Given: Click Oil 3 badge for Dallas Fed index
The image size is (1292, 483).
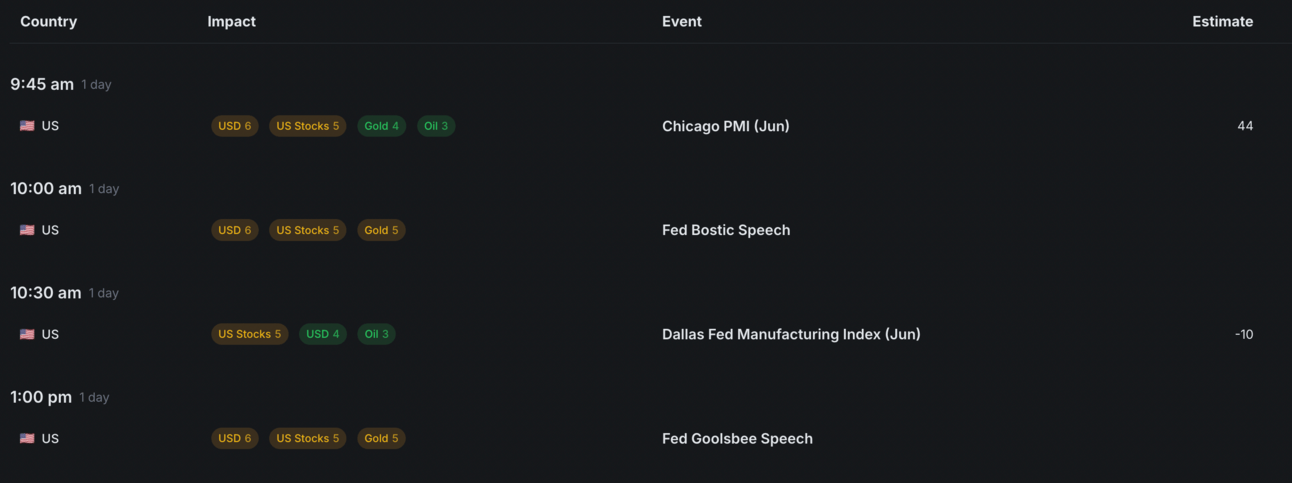Looking at the screenshot, I should pos(377,334).
